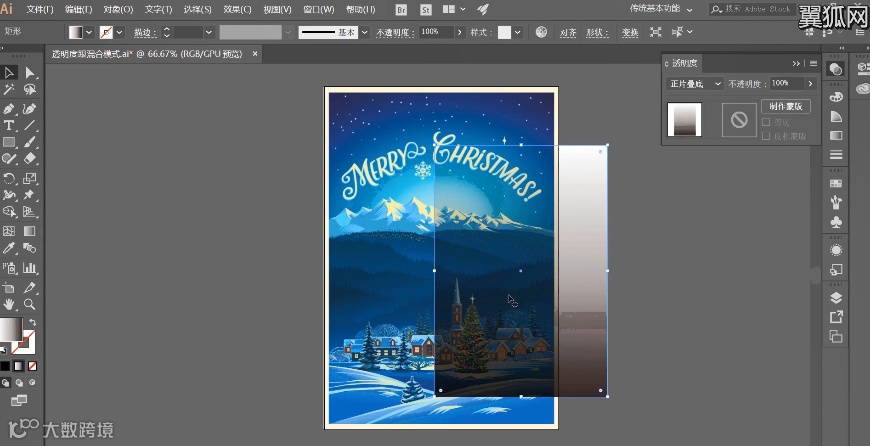This screenshot has width=870, height=446.
Task: Select the Selection tool arrow
Action: pos(9,73)
